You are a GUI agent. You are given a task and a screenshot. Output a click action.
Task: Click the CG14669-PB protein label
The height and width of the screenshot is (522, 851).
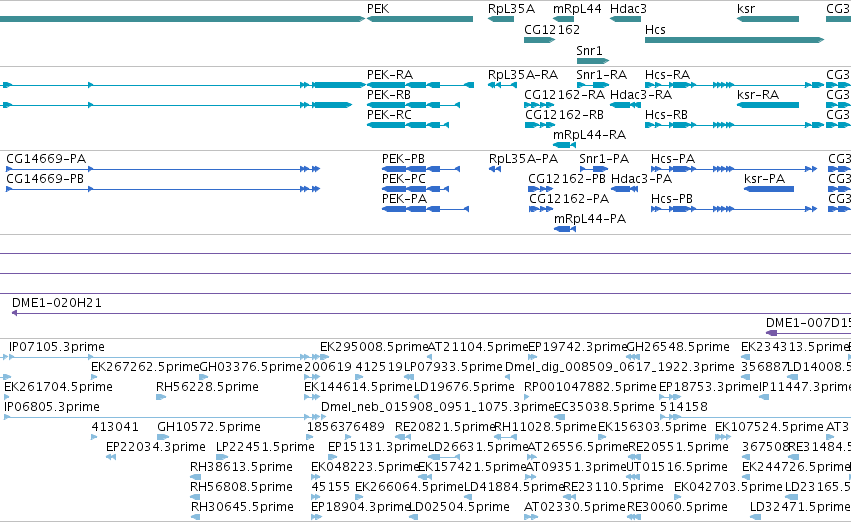pos(45,179)
